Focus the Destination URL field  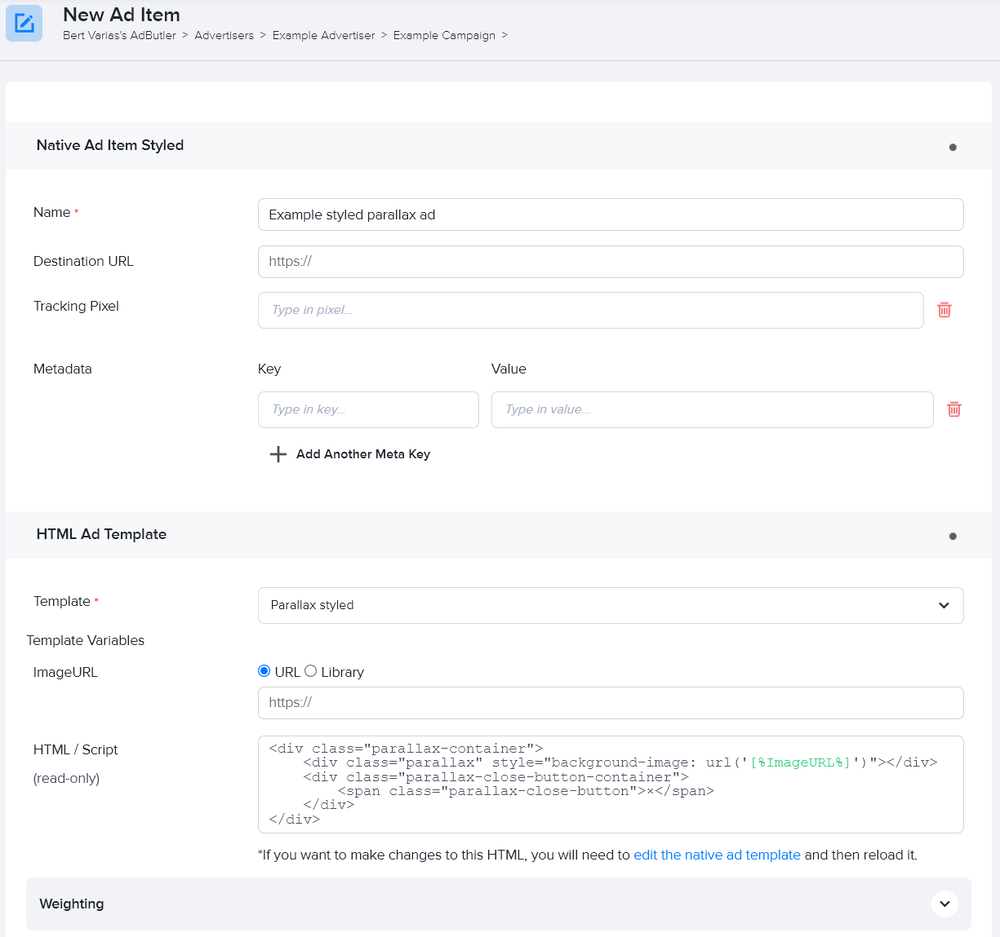(610, 262)
